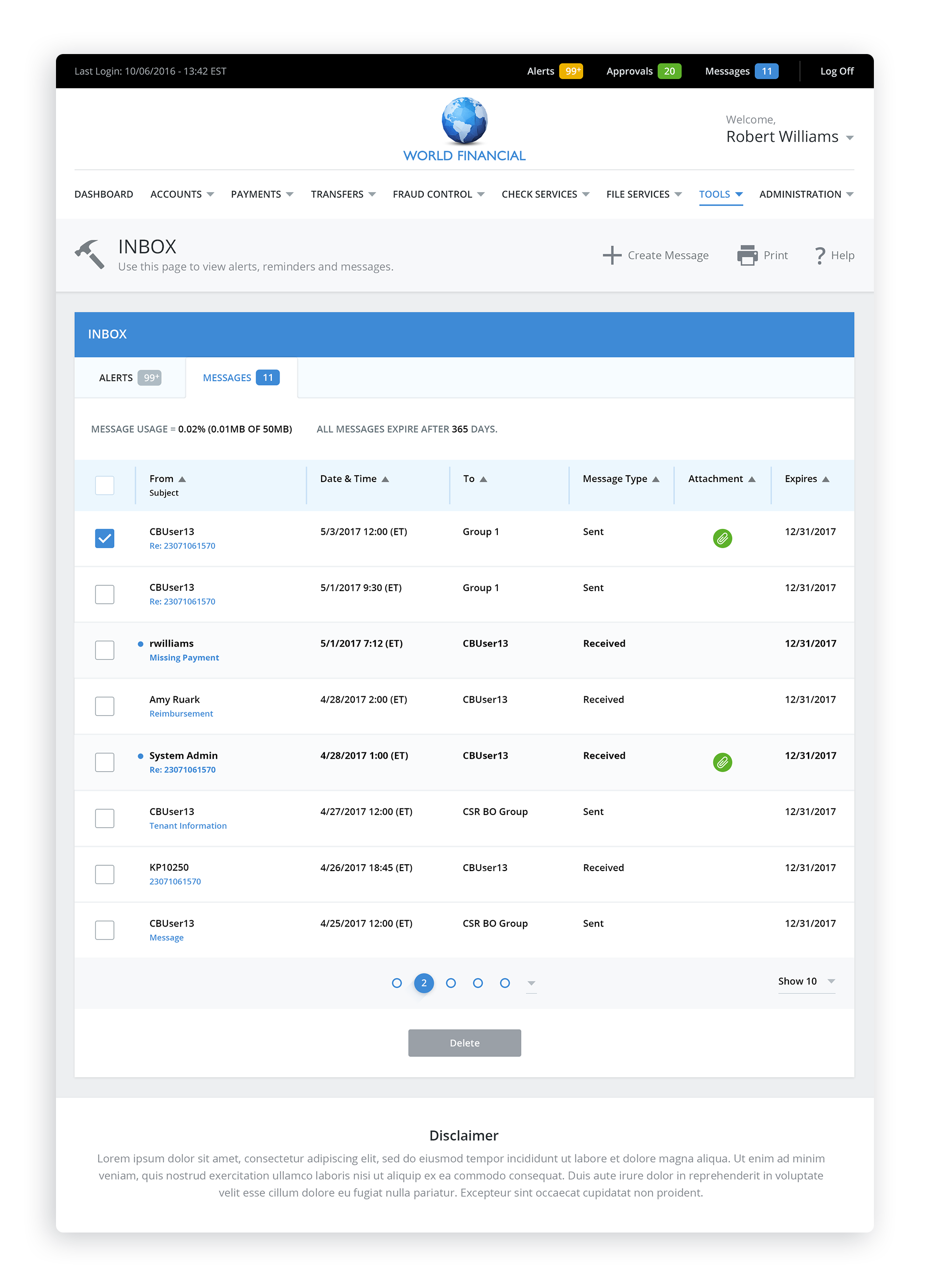Viewport: 927px width, 1288px height.
Task: Open the Missing Payment message link
Action: point(184,657)
